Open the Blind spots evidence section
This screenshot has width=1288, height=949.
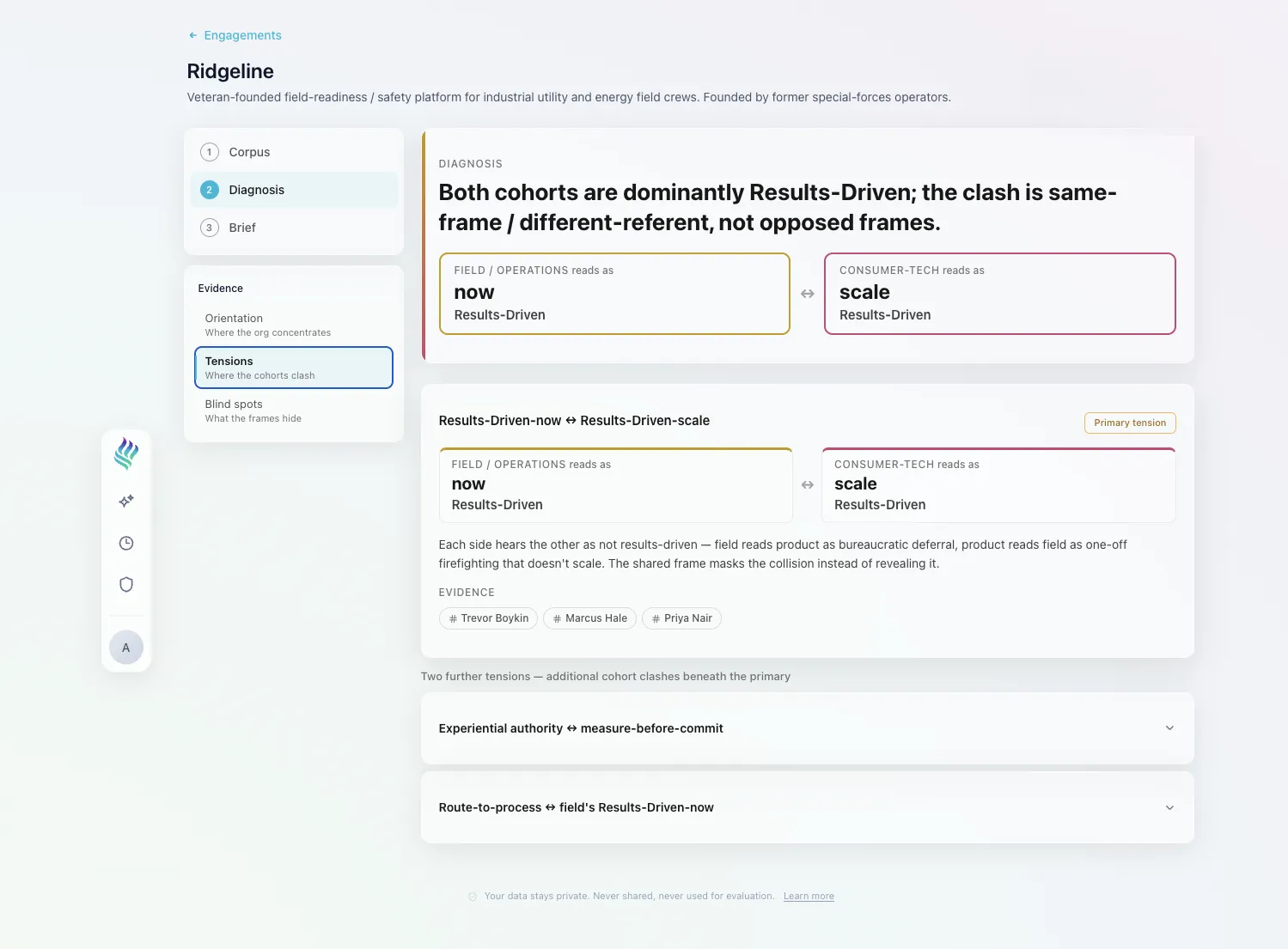(294, 411)
